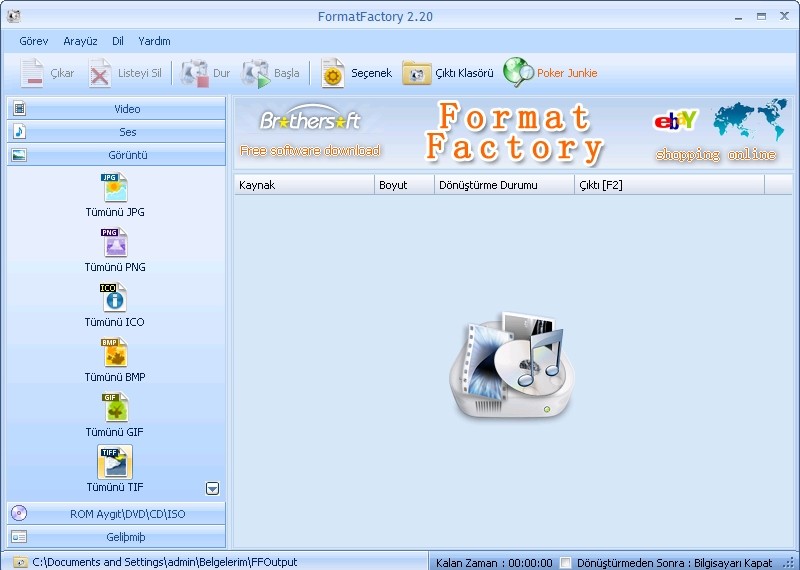Click the Tümünü BMP label text

coord(115,377)
